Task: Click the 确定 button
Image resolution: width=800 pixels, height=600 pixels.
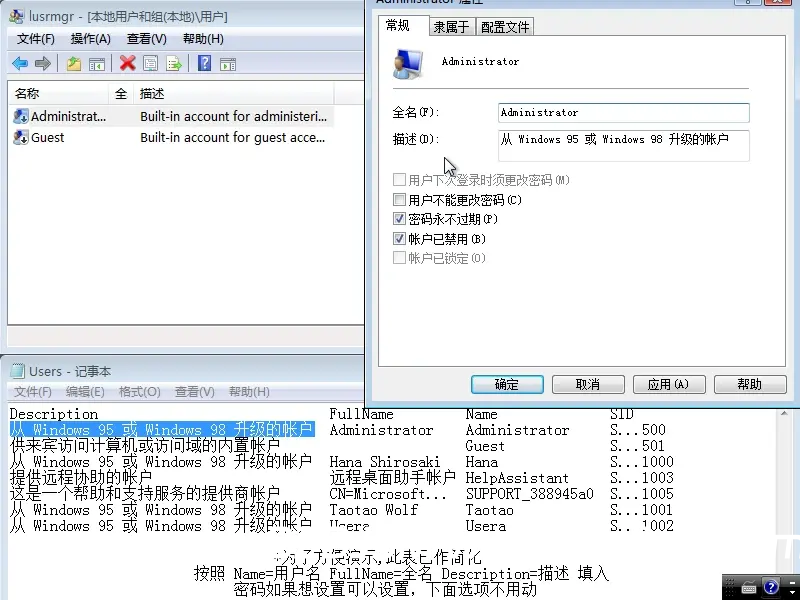Action: point(507,384)
